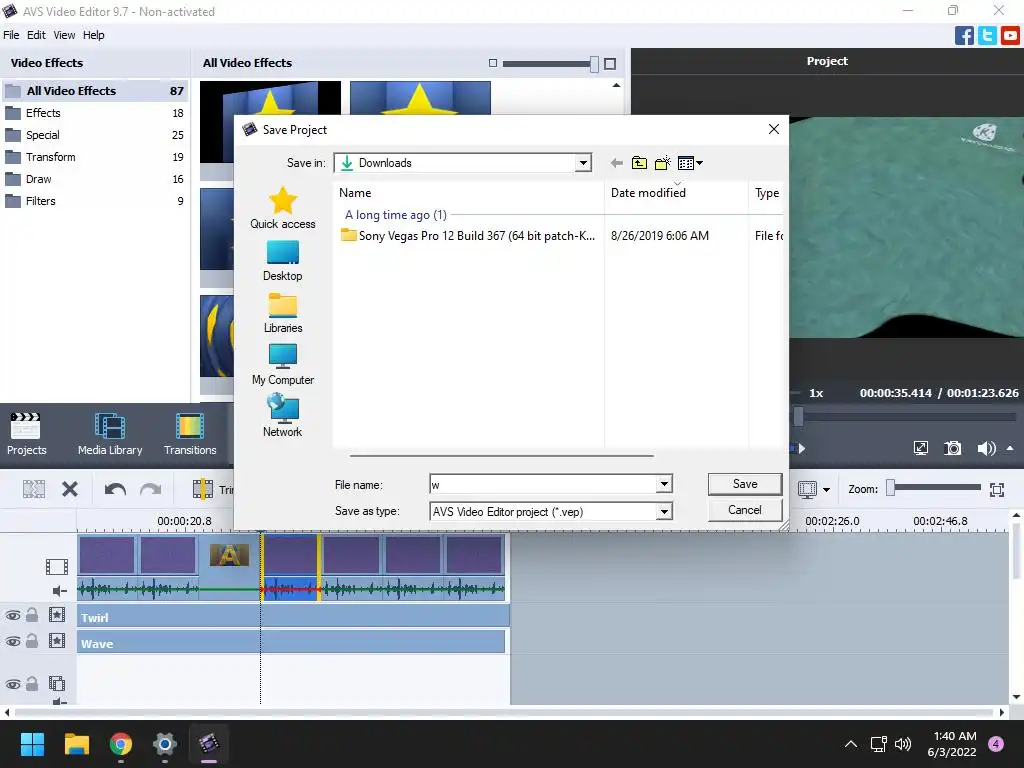Viewport: 1024px width, 768px height.
Task: Click the delete X timeline tool
Action: coord(70,489)
